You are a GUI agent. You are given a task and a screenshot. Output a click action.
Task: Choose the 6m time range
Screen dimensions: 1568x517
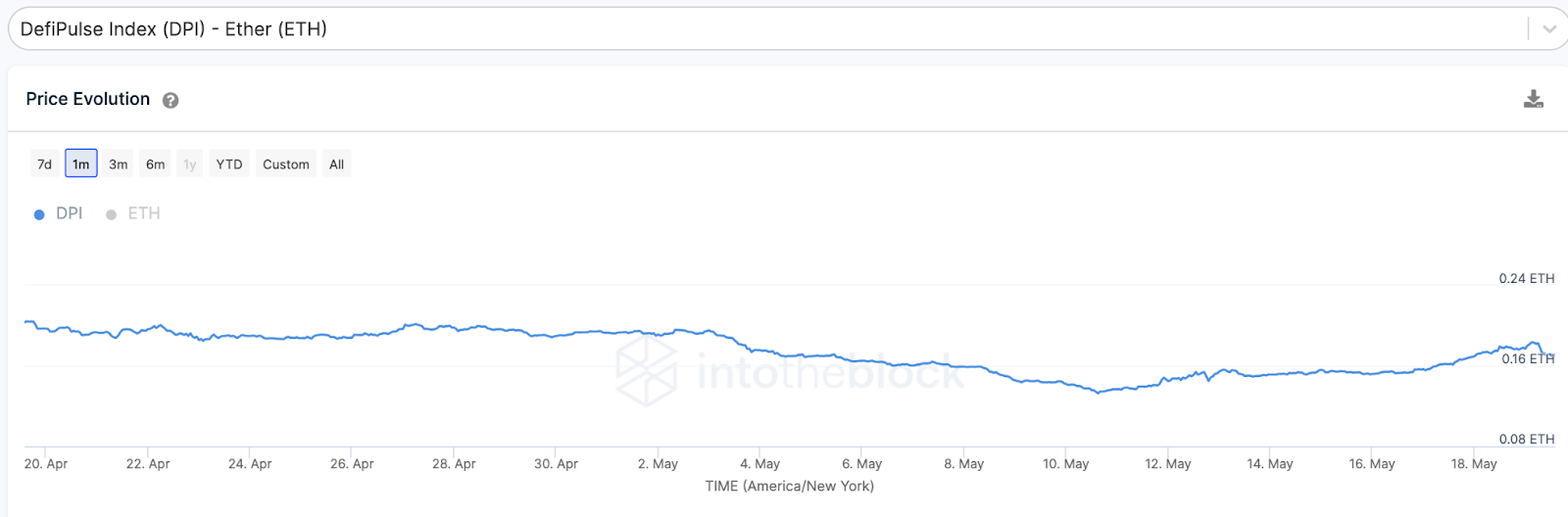click(x=156, y=164)
